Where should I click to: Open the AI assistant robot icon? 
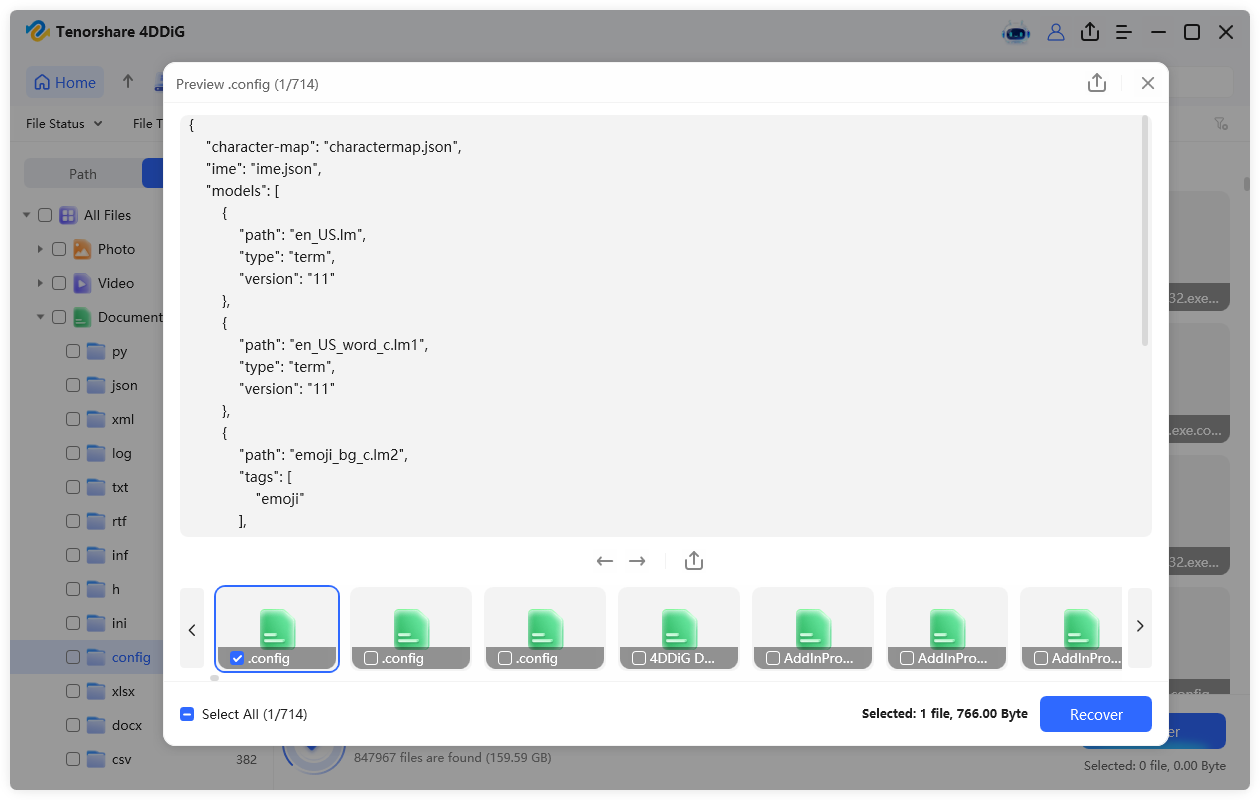click(x=1016, y=32)
